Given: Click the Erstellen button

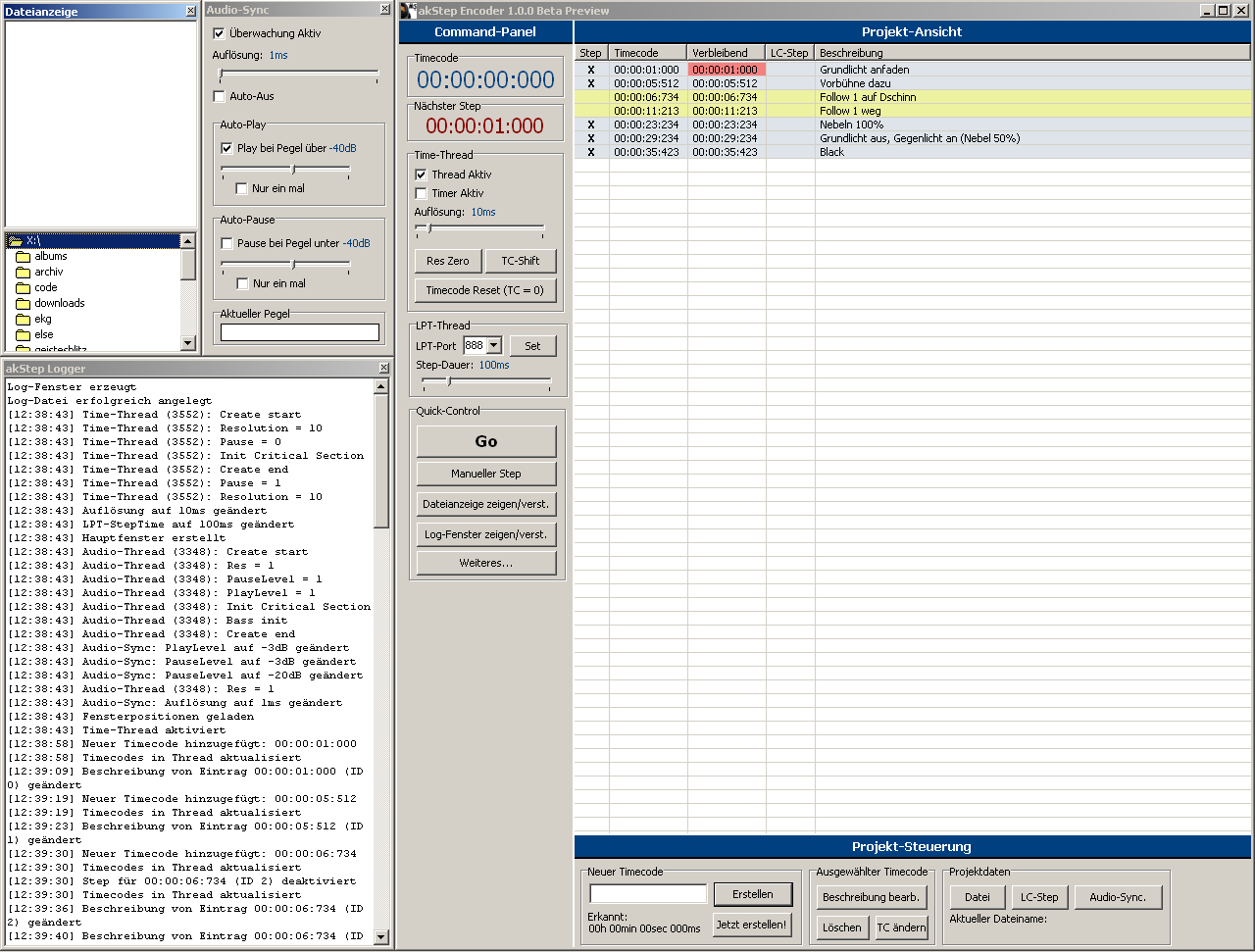Looking at the screenshot, I should 753,894.
